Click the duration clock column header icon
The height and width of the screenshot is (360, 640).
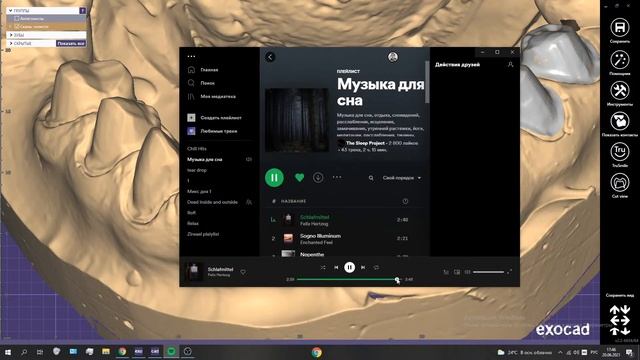[x=405, y=201]
